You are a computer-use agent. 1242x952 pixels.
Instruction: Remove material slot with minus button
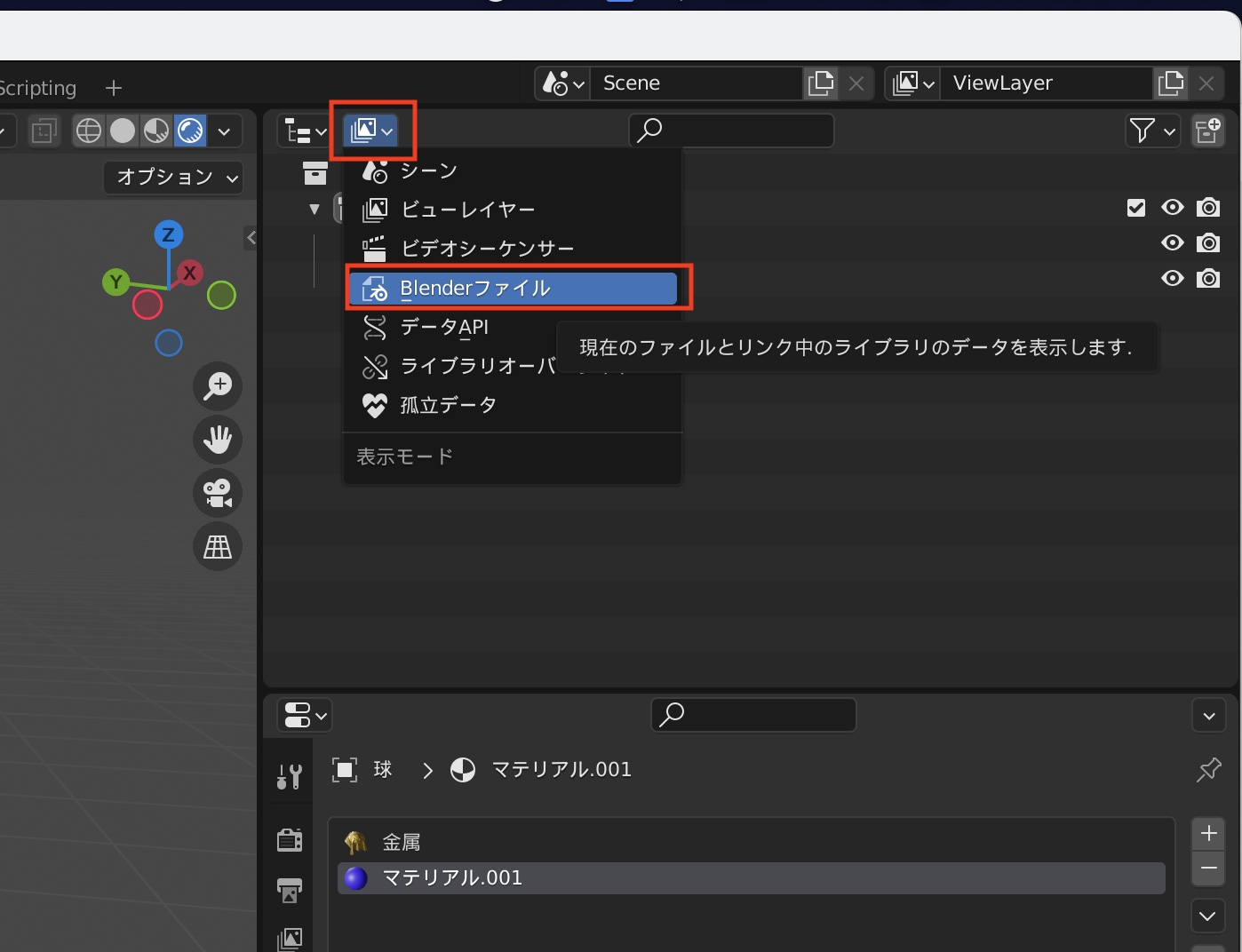1208,868
